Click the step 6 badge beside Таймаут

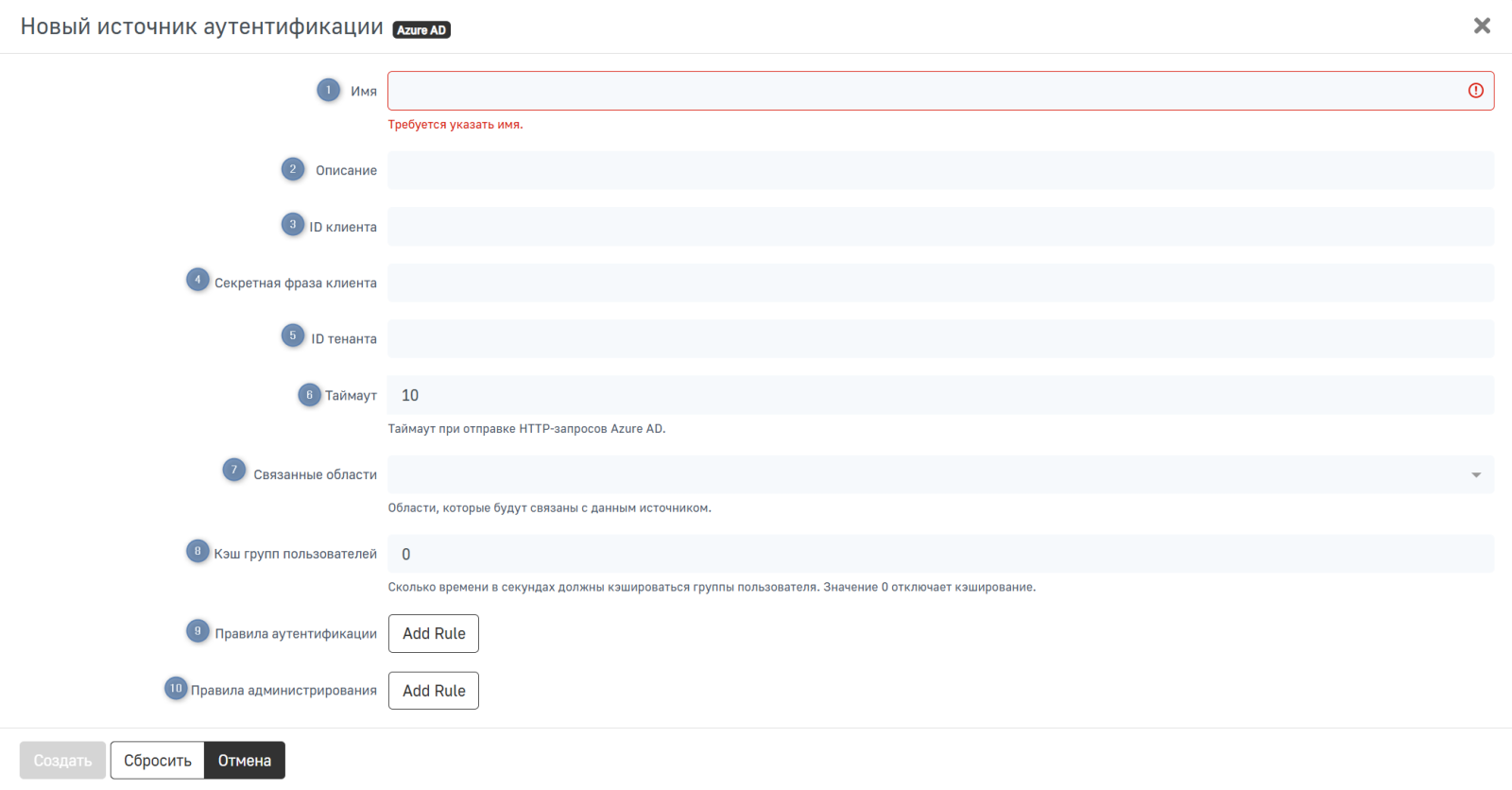(x=309, y=395)
